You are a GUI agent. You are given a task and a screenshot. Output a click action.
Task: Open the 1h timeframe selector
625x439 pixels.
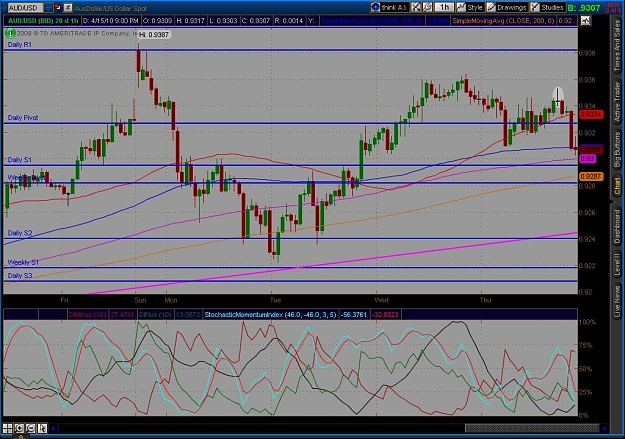tap(444, 7)
